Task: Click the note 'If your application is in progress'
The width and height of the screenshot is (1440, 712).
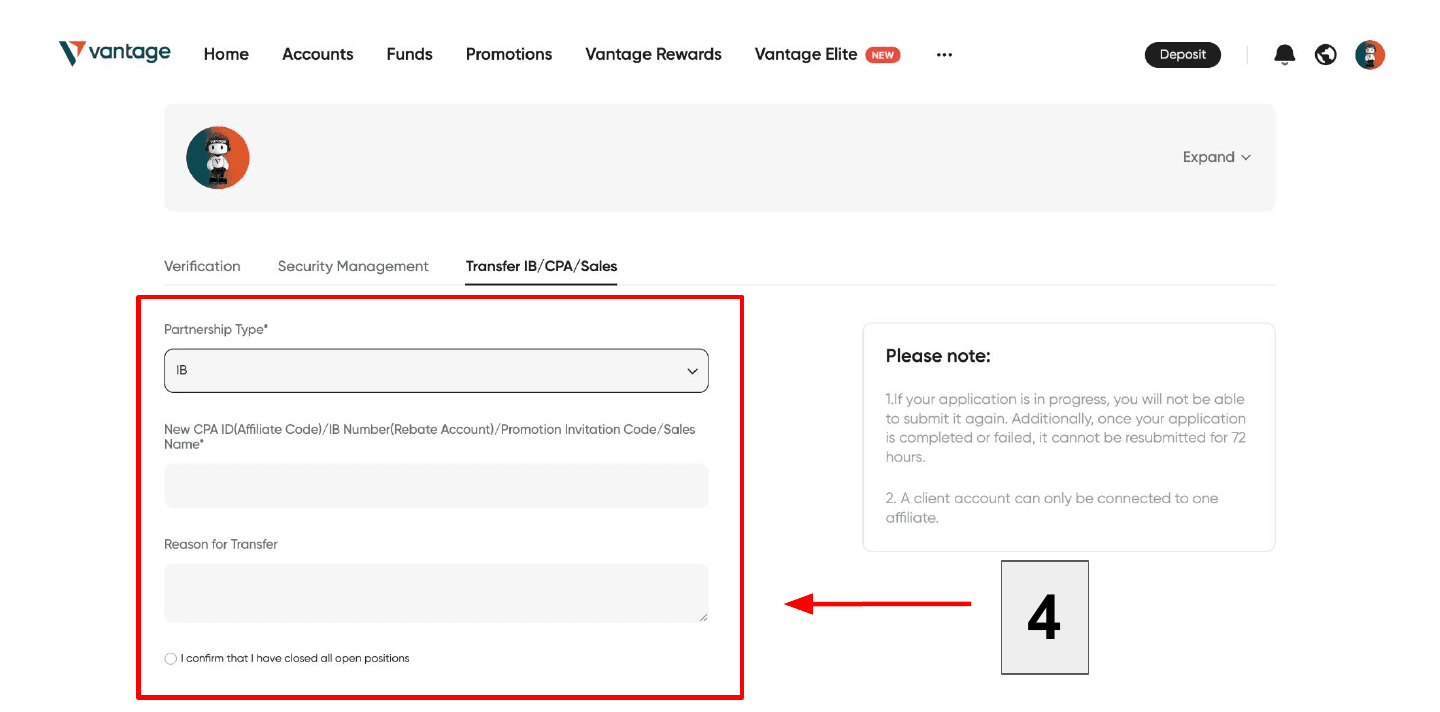Action: click(1065, 428)
